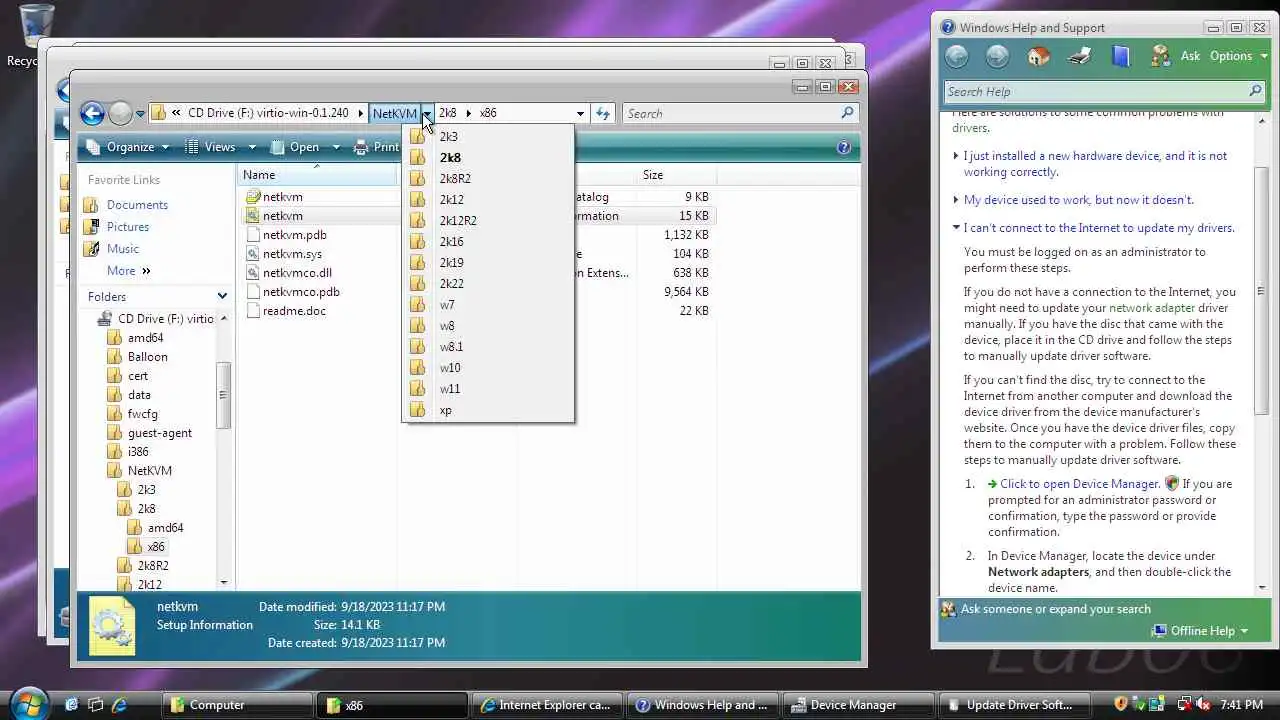1280x720 pixels.
Task: Choose 2k19 from breadcrumb dropdown
Action: point(488,262)
